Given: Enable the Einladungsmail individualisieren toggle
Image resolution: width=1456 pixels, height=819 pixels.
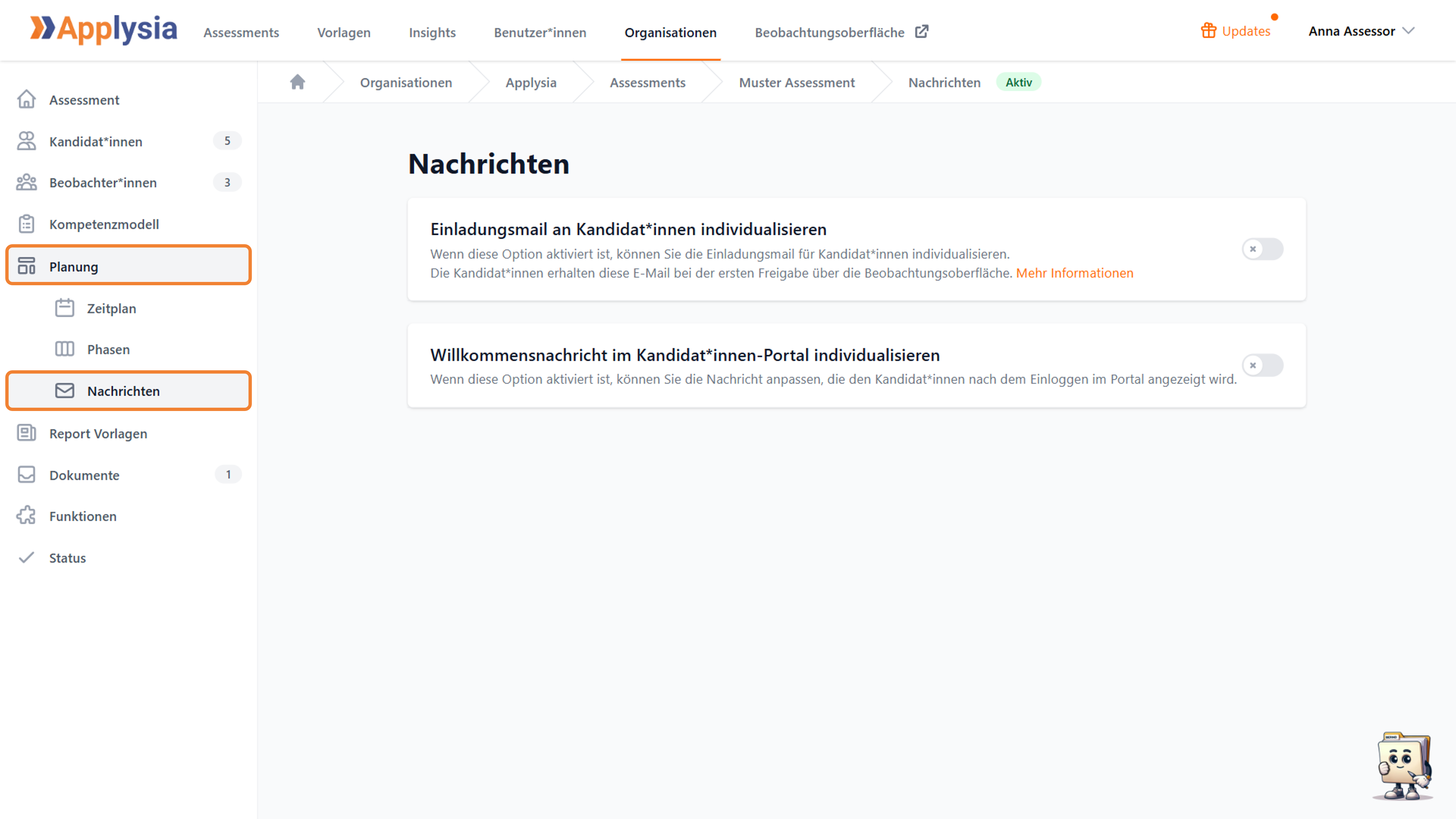Looking at the screenshot, I should point(1262,249).
